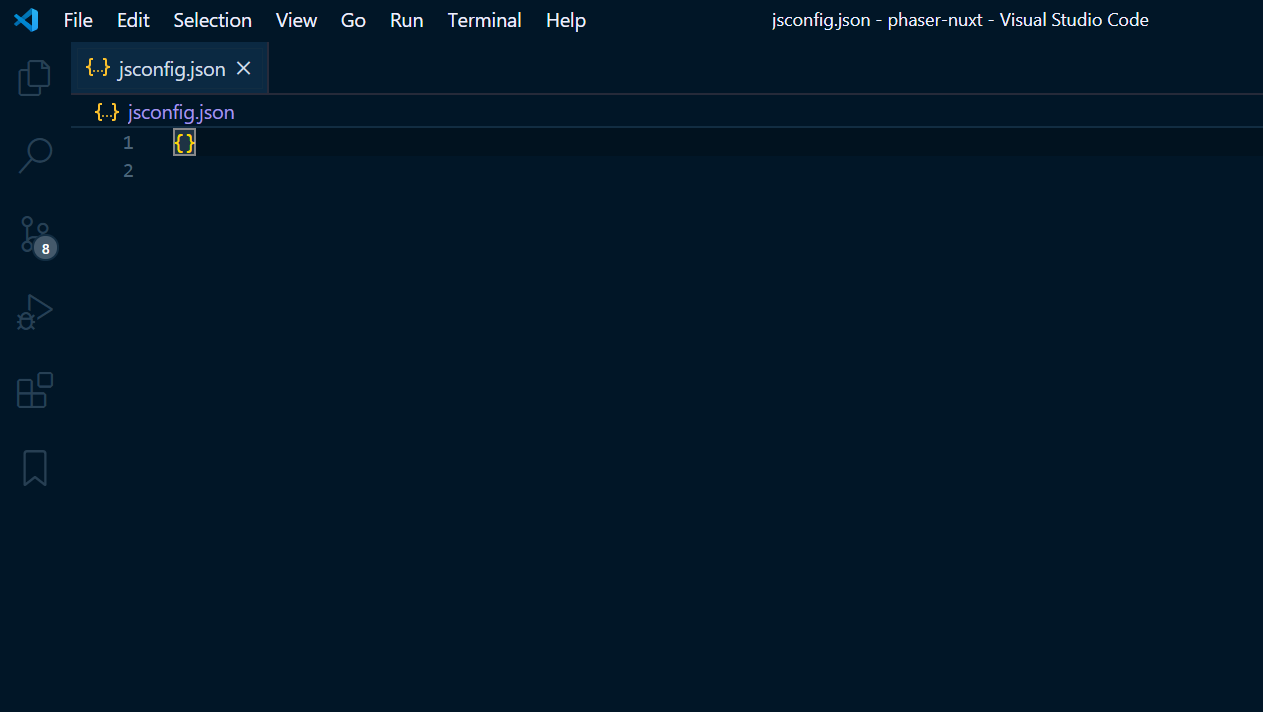1263x712 pixels.
Task: Open the Help menu
Action: coord(565,20)
